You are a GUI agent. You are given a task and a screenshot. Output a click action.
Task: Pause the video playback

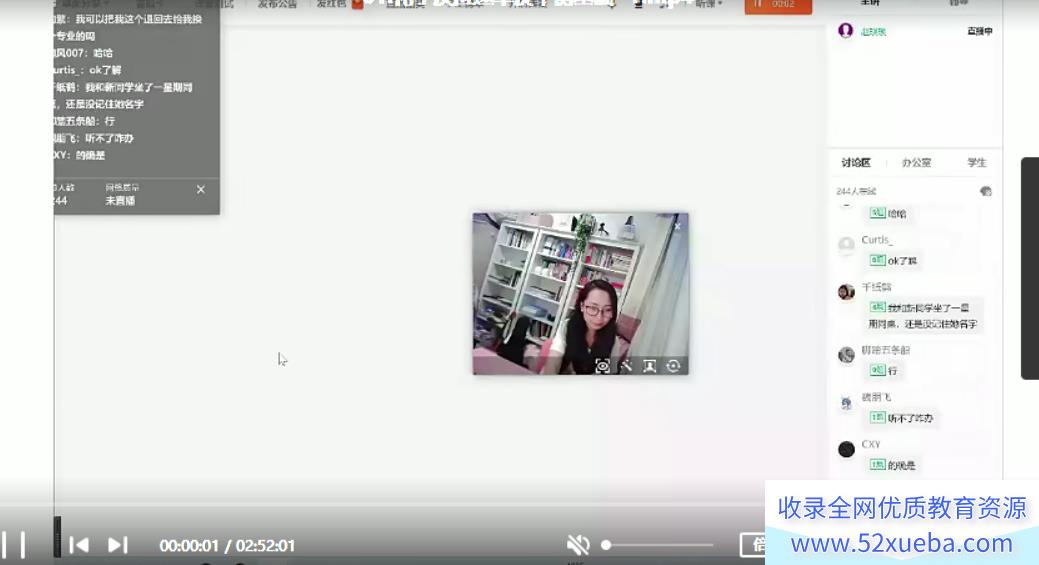13,544
